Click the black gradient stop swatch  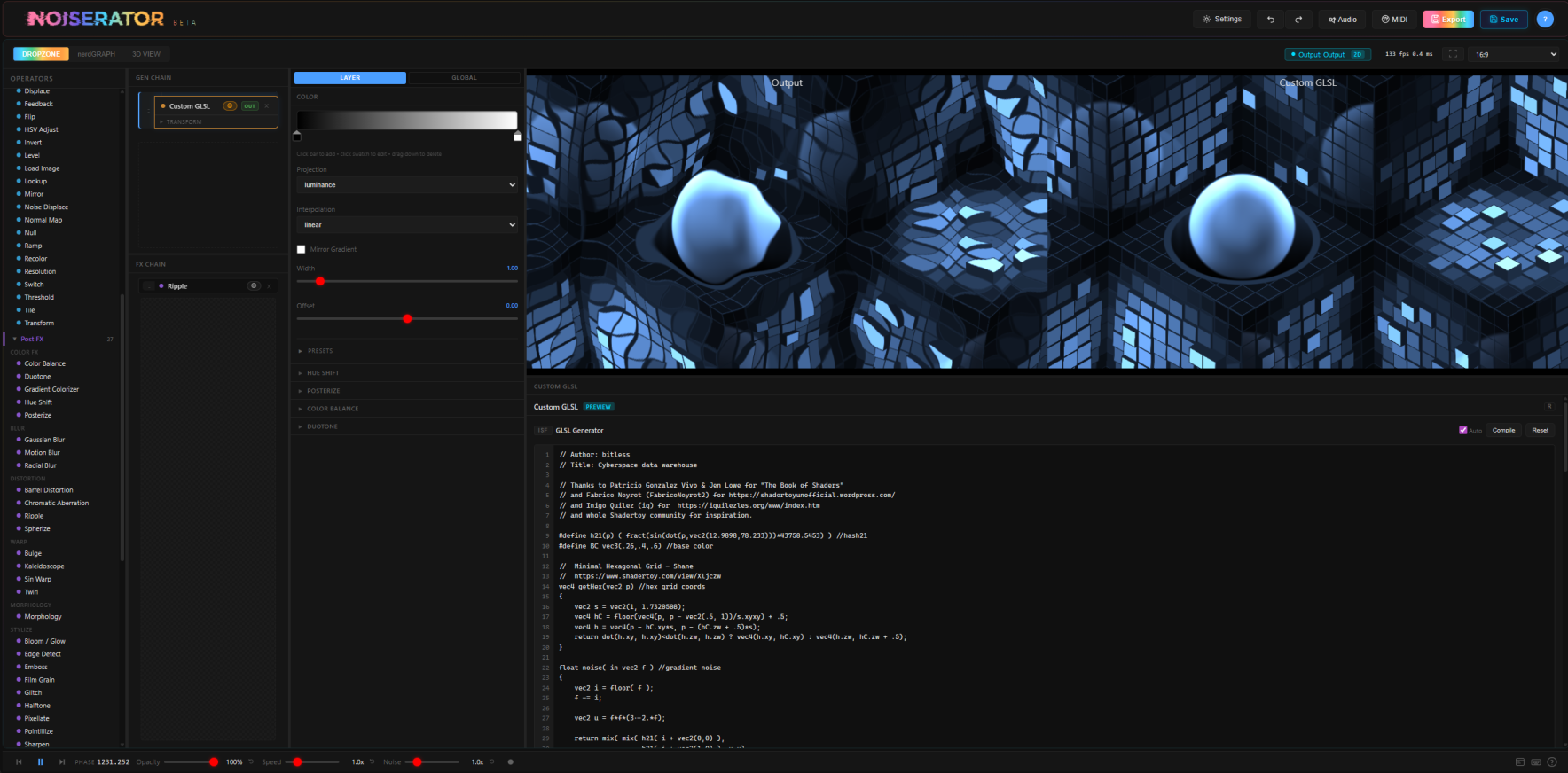click(x=297, y=137)
